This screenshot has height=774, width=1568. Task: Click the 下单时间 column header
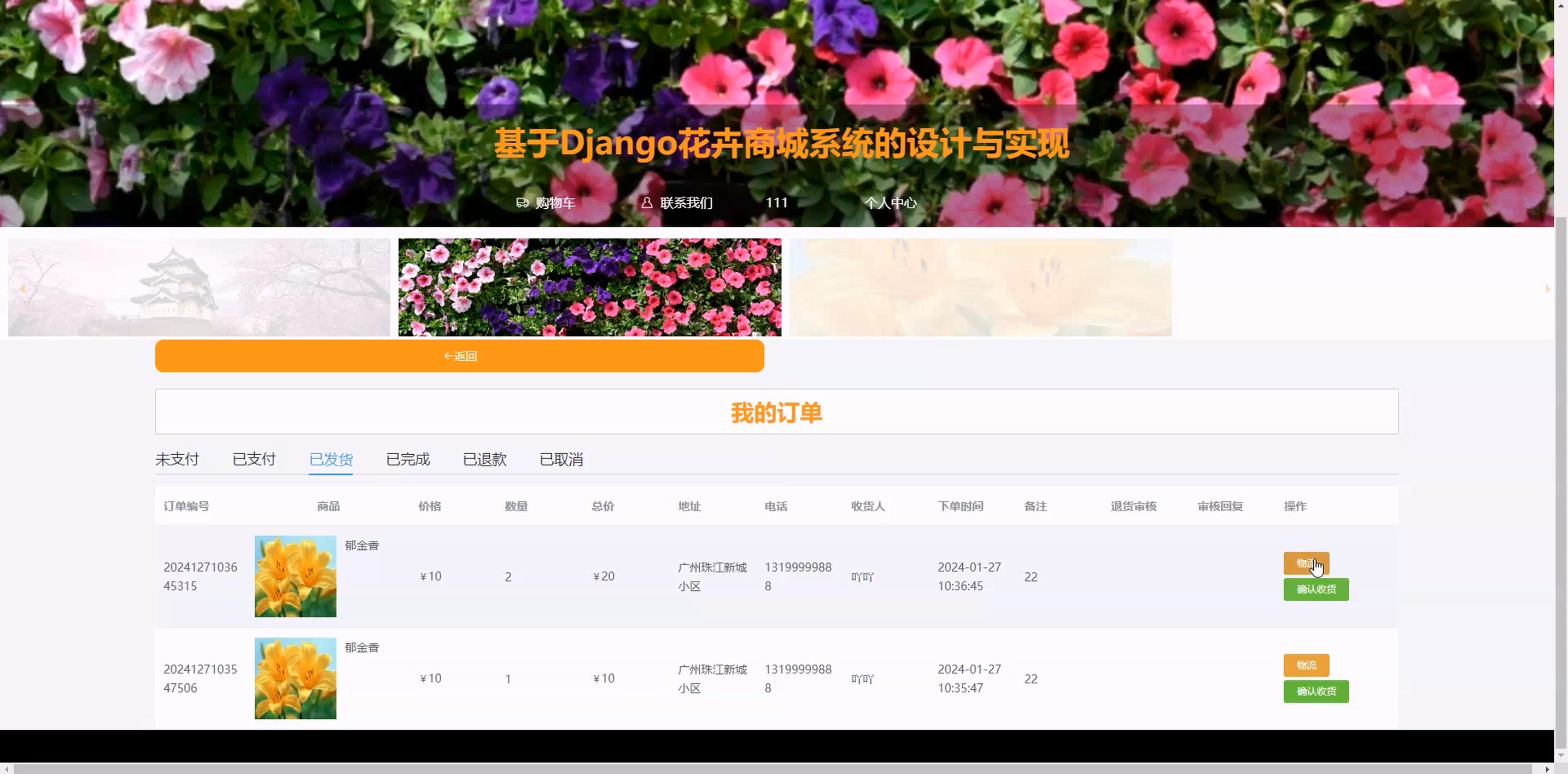point(961,506)
